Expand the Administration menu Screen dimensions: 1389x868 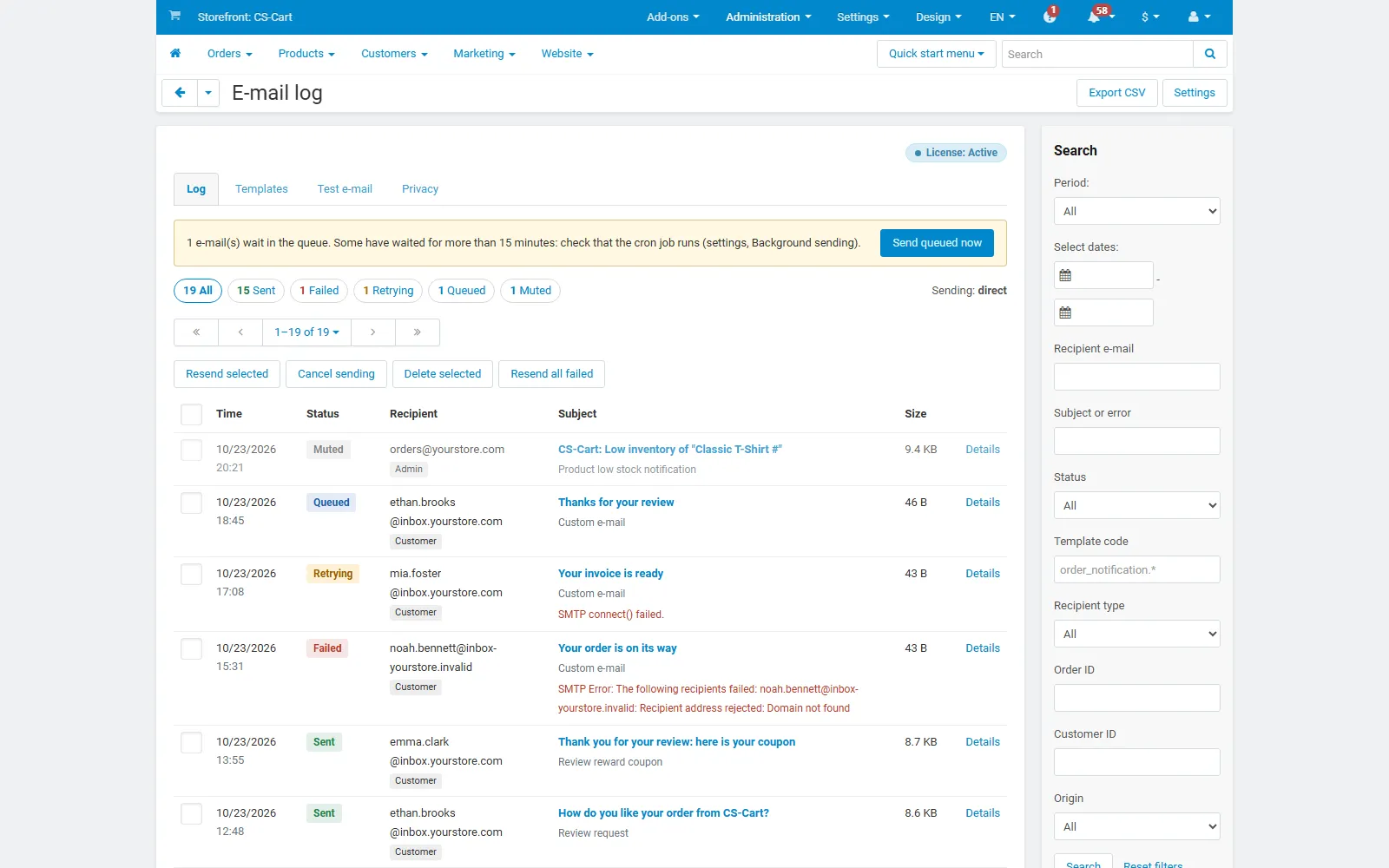(768, 16)
